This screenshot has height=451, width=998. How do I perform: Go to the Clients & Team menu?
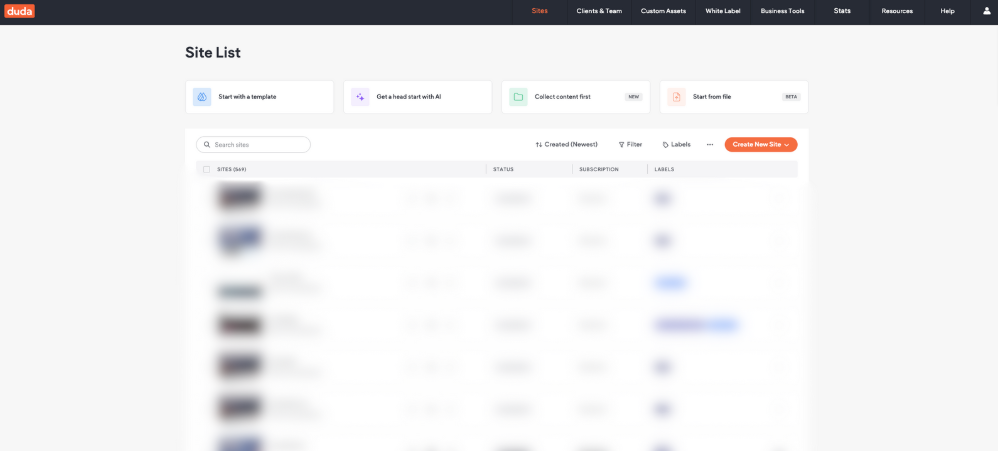pos(599,11)
